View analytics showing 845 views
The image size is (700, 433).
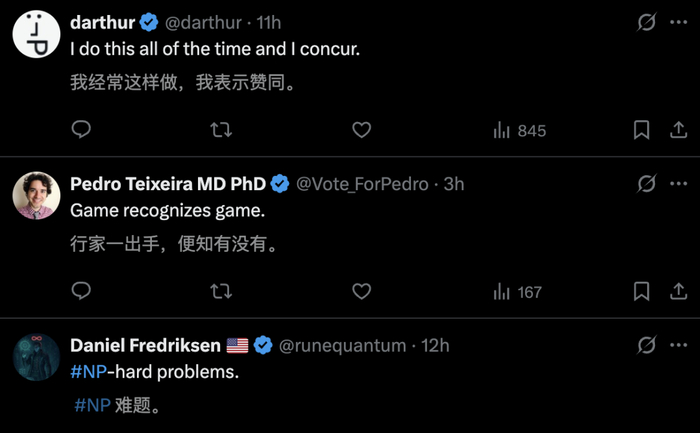coord(520,130)
